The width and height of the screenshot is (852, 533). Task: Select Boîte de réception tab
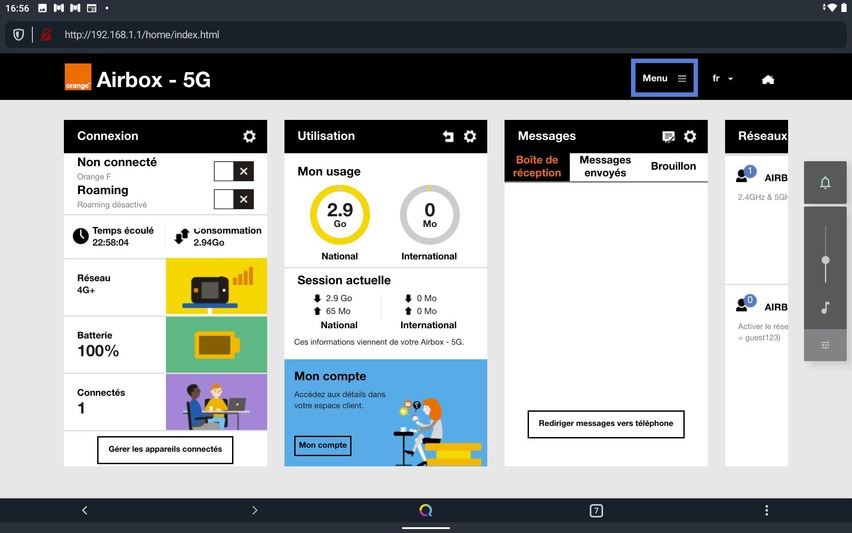click(x=537, y=166)
